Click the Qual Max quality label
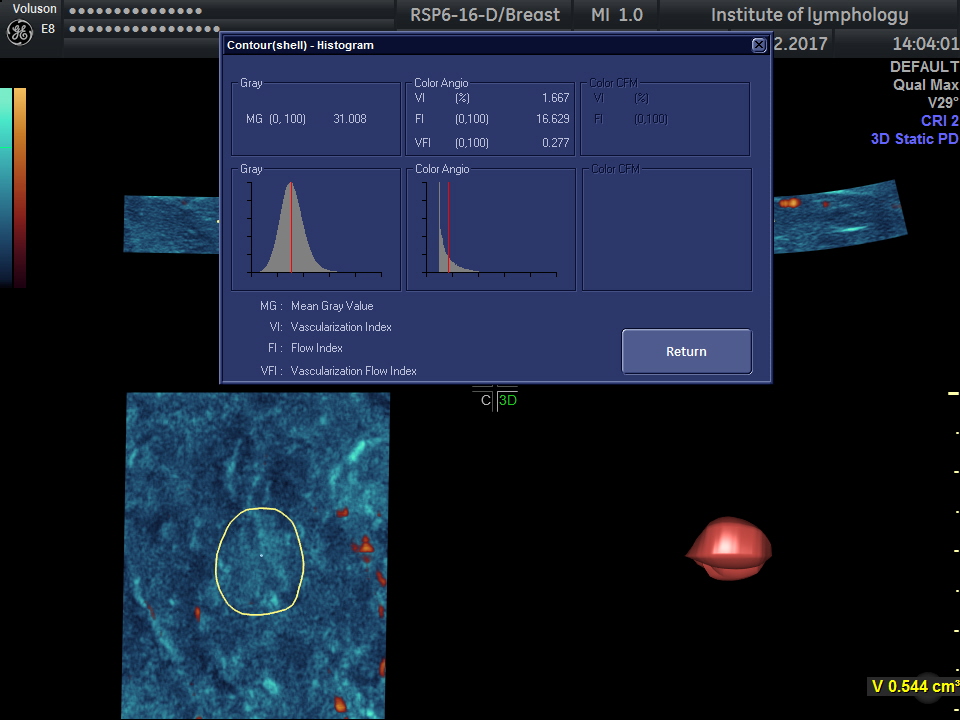This screenshot has height=720, width=960. 925,85
